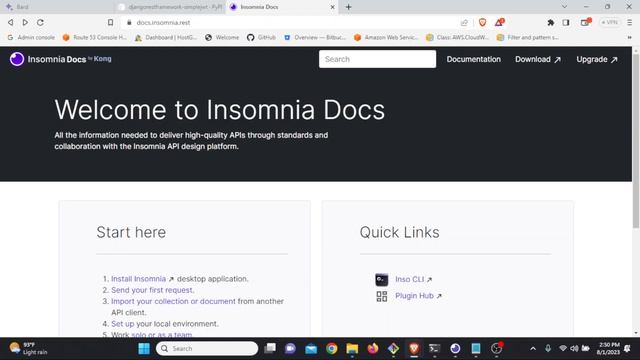Open the clock and date at 2:50 PM
Screen dimensions: 640x360
tap(608, 349)
